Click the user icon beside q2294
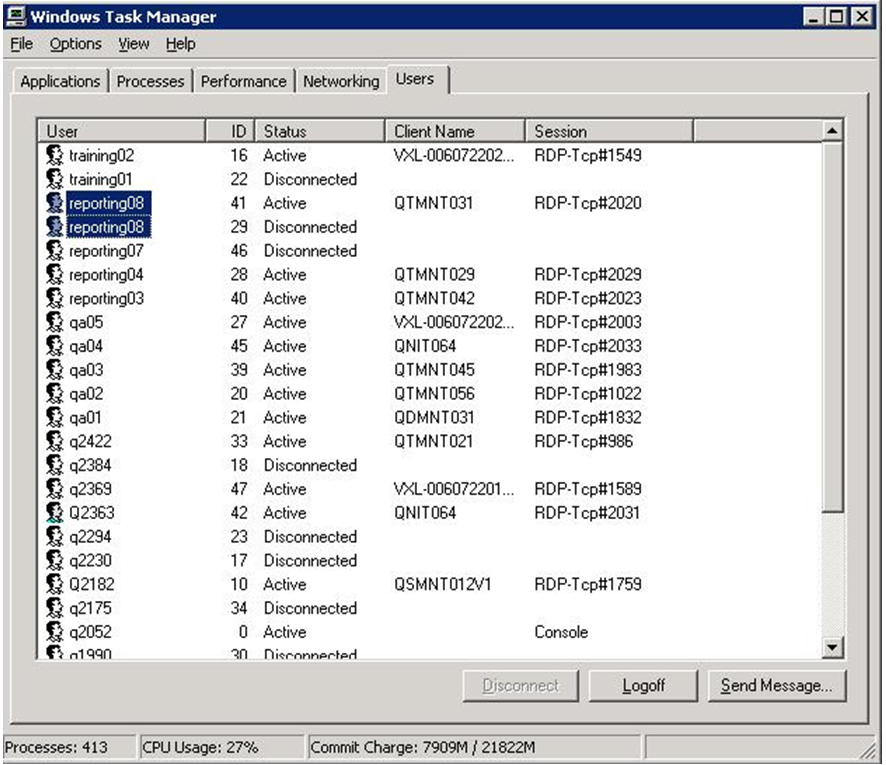The height and width of the screenshot is (765, 886). tap(55, 537)
